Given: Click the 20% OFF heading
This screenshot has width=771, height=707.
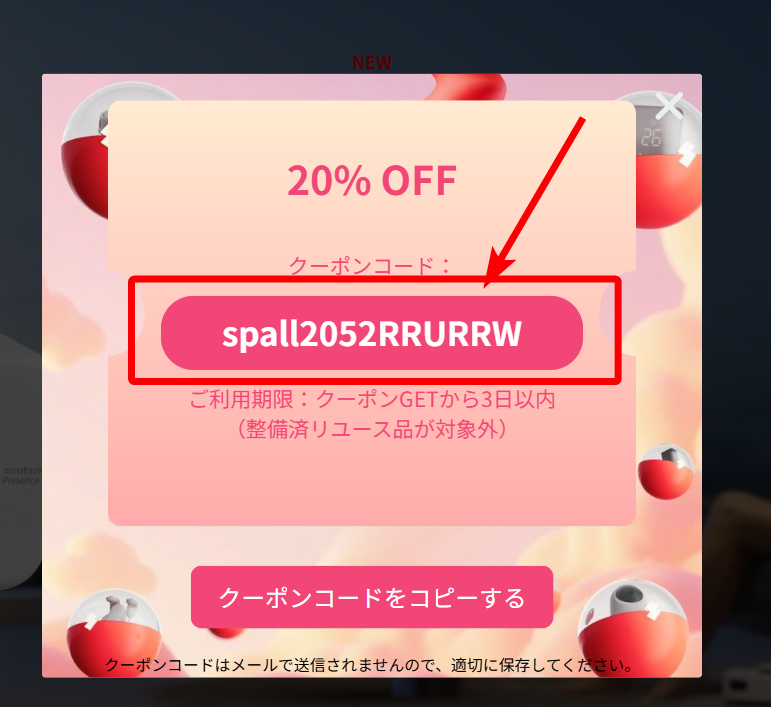Looking at the screenshot, I should point(372,180).
